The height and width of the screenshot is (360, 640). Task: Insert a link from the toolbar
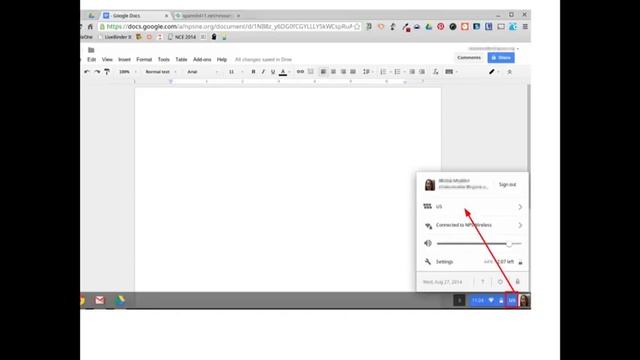click(x=300, y=72)
